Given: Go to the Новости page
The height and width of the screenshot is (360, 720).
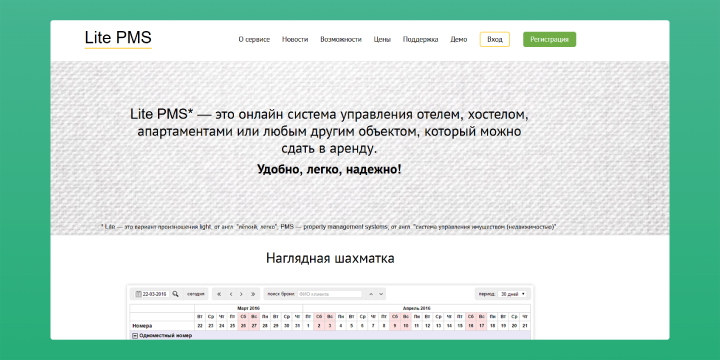Looking at the screenshot, I should (x=295, y=39).
